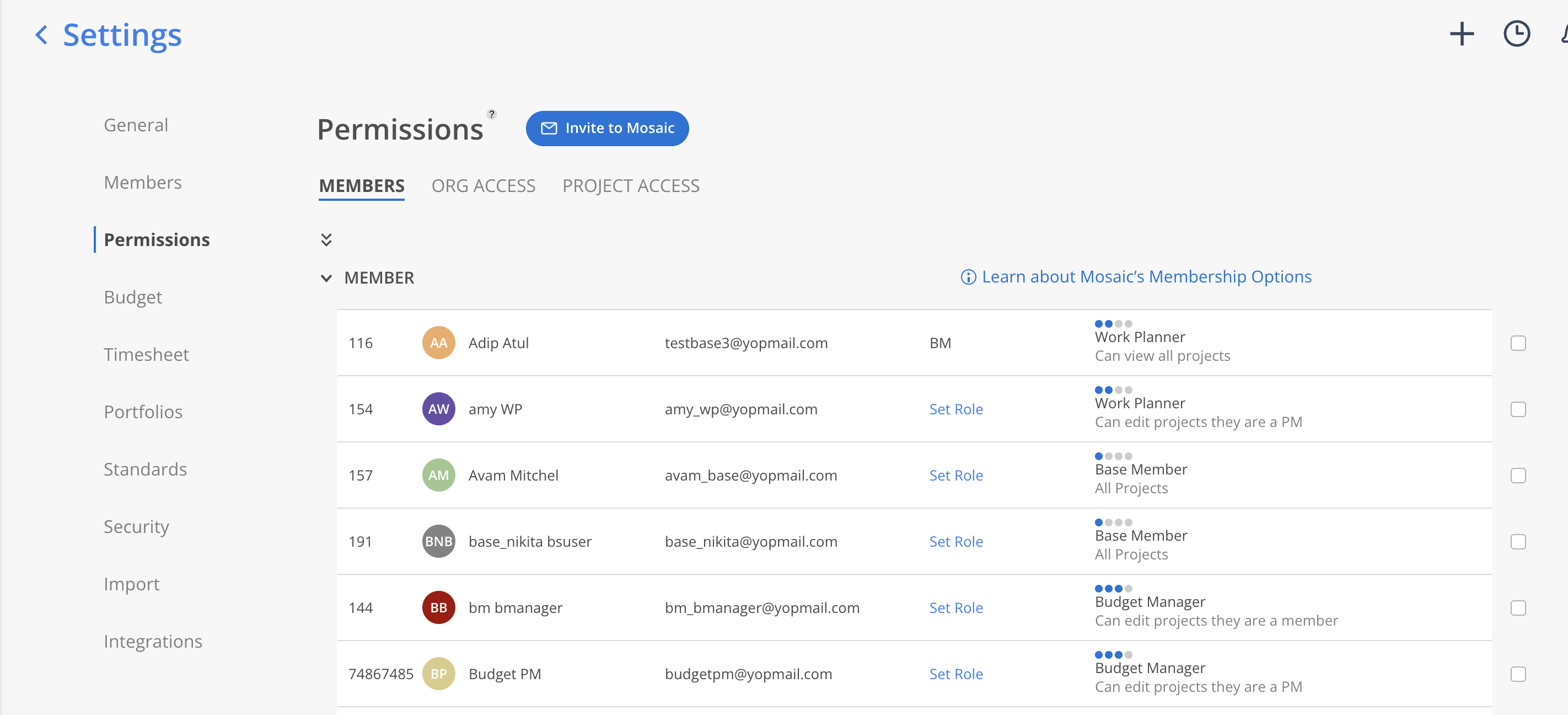The image size is (1568, 715).
Task: Collapse the MEMBER section chevron
Action: (x=326, y=278)
